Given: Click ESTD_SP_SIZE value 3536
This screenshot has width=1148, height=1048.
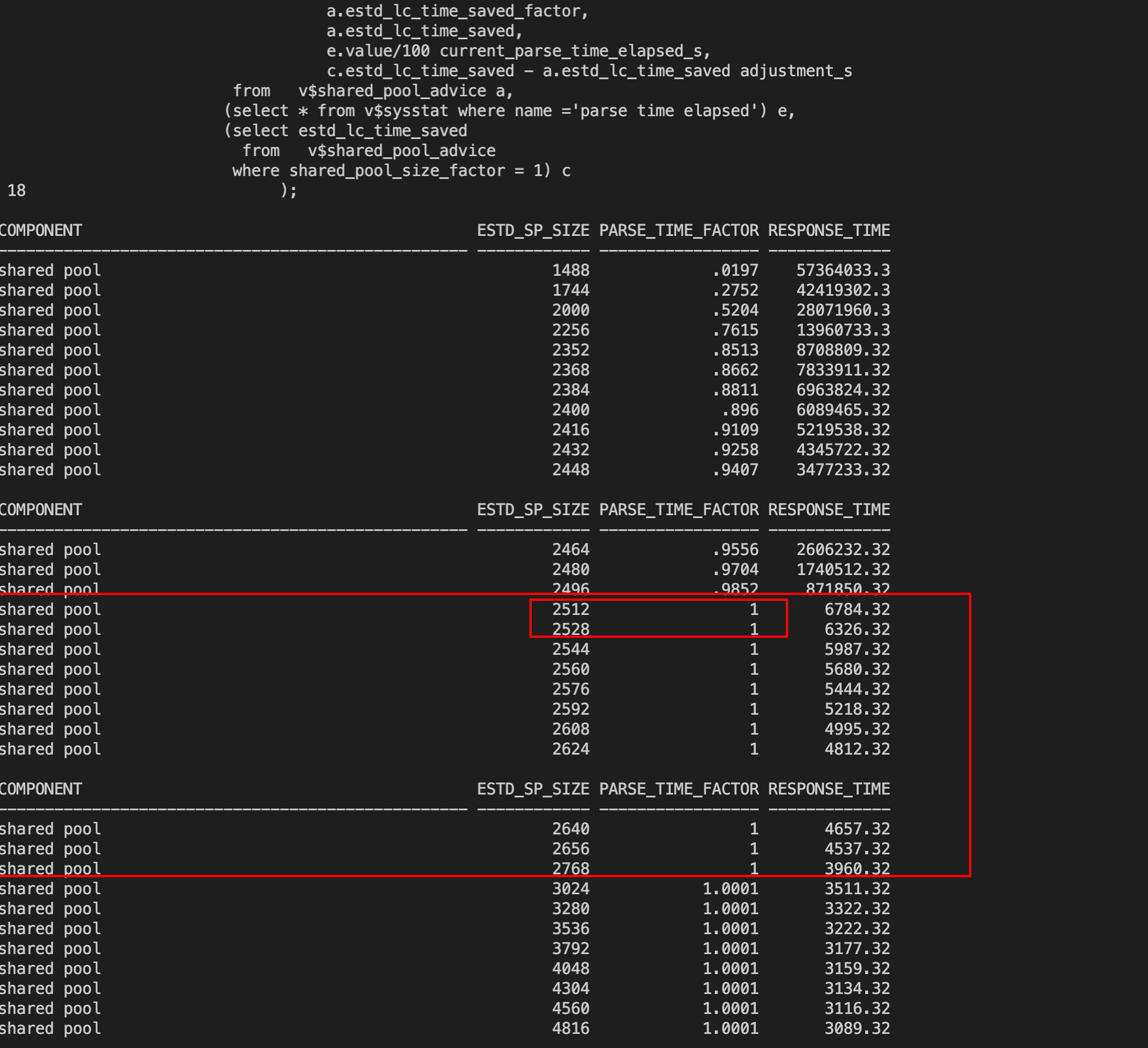Looking at the screenshot, I should (x=570, y=928).
